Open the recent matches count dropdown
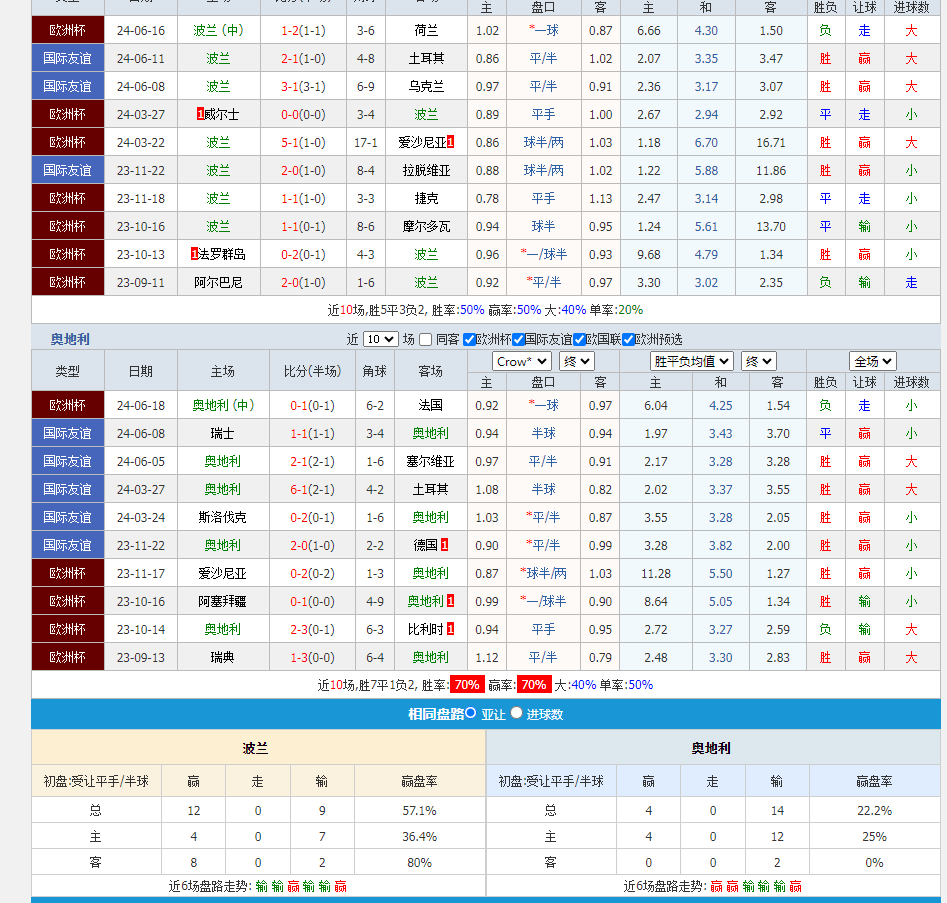The image size is (947, 903). [x=380, y=340]
